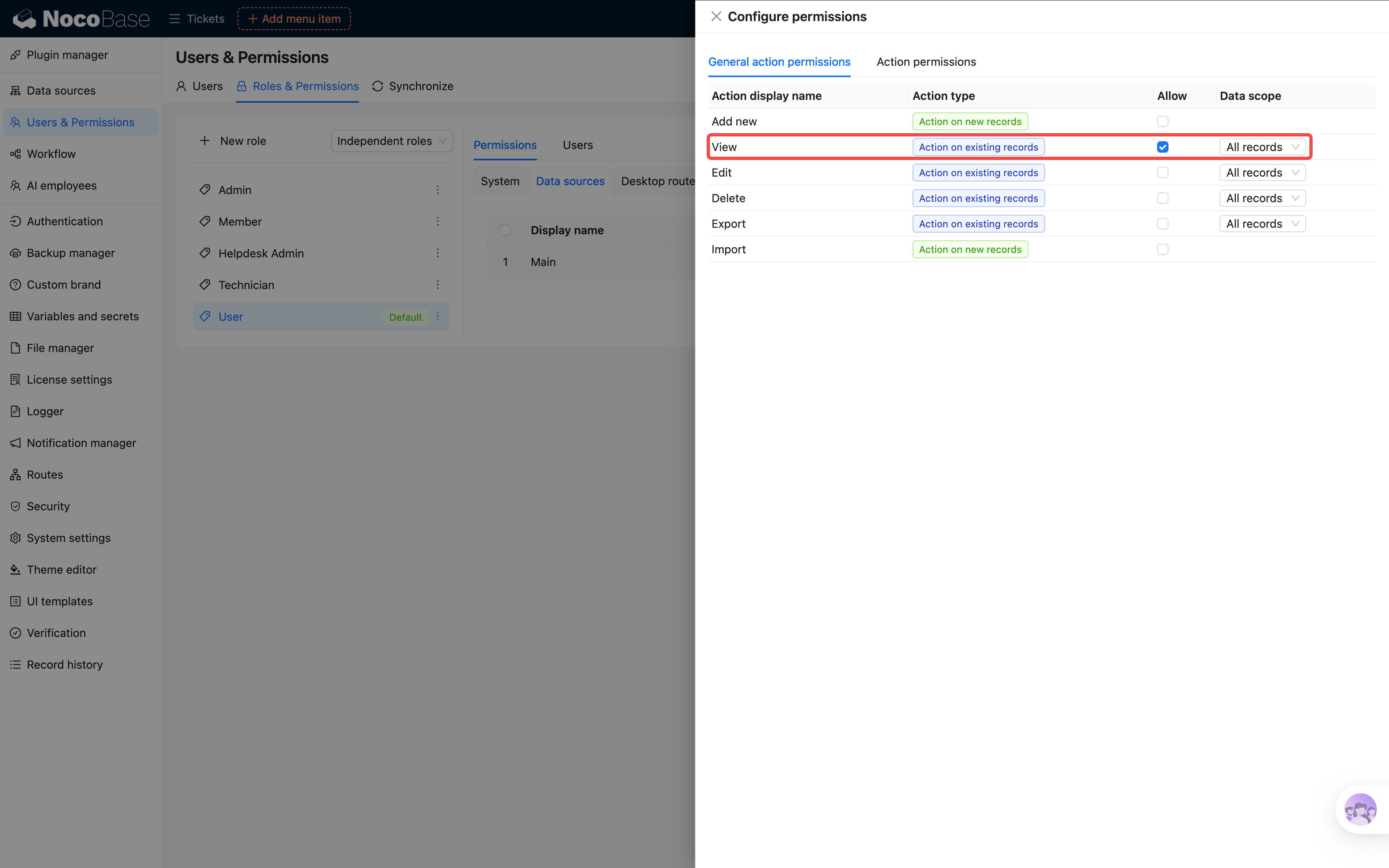Enable the Delete allow checkbox
This screenshot has height=868, width=1389.
(1162, 198)
